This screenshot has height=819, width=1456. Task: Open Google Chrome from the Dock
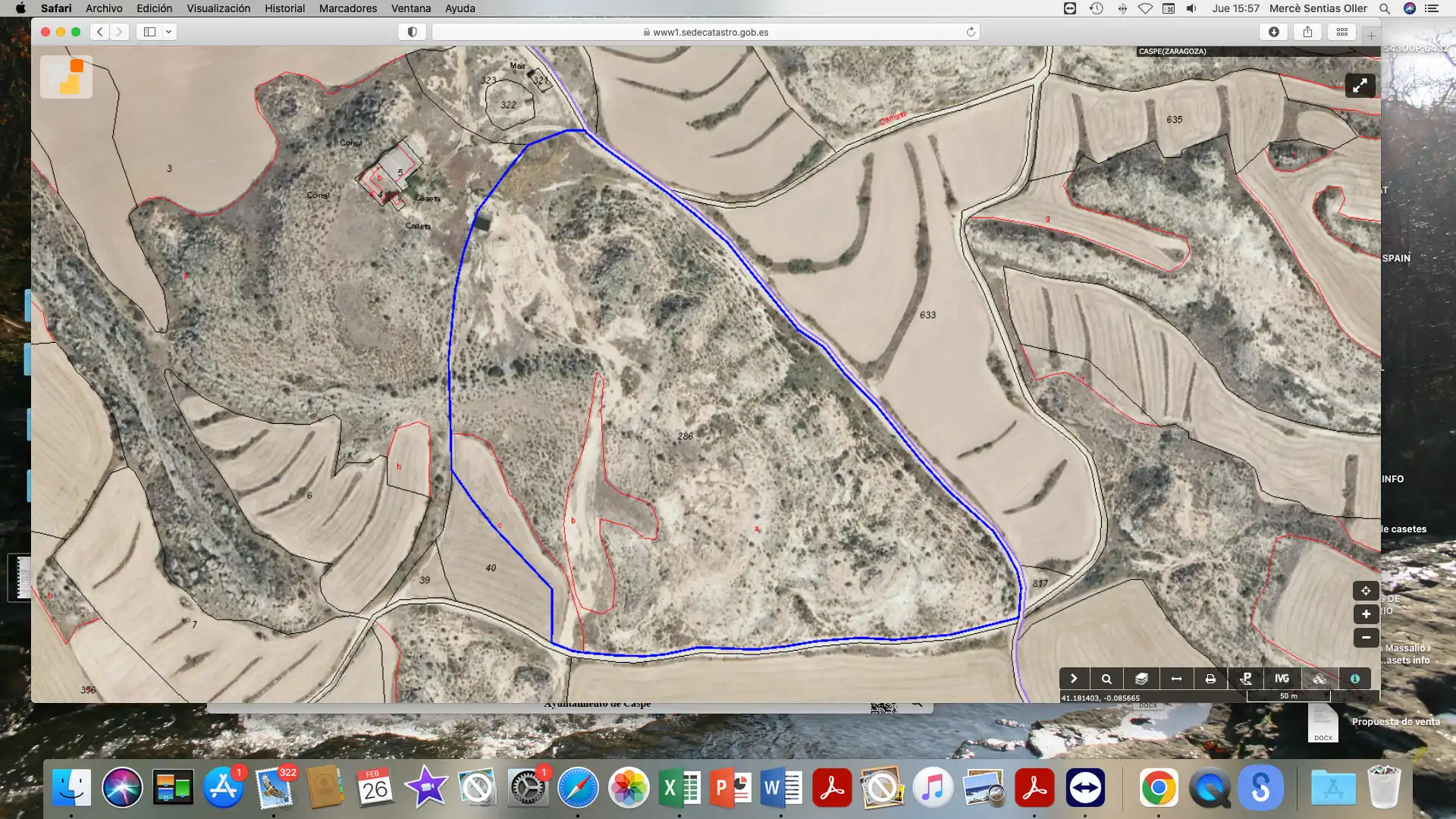coord(1159,788)
